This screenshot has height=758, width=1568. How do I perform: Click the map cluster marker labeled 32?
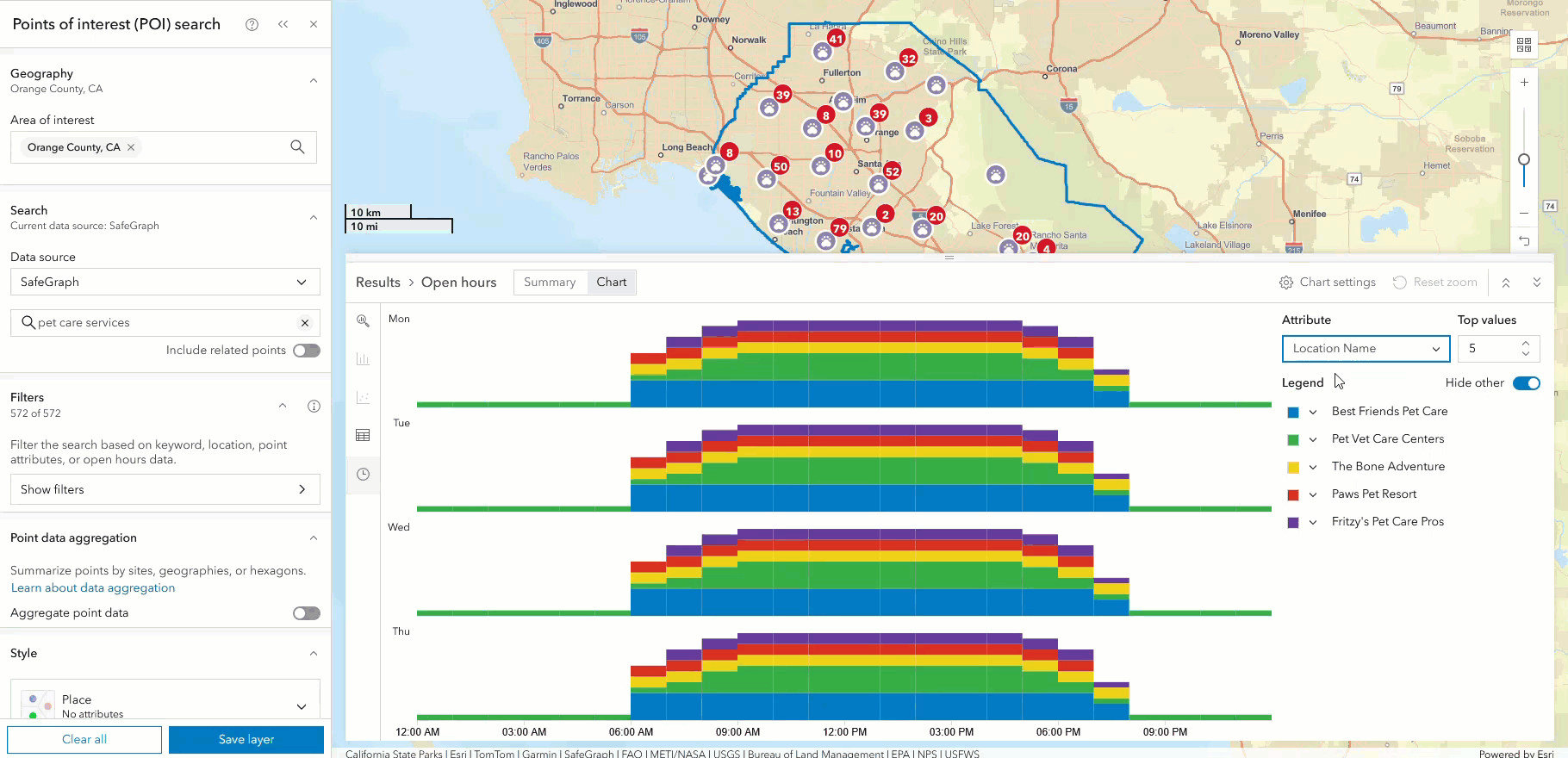coord(908,59)
